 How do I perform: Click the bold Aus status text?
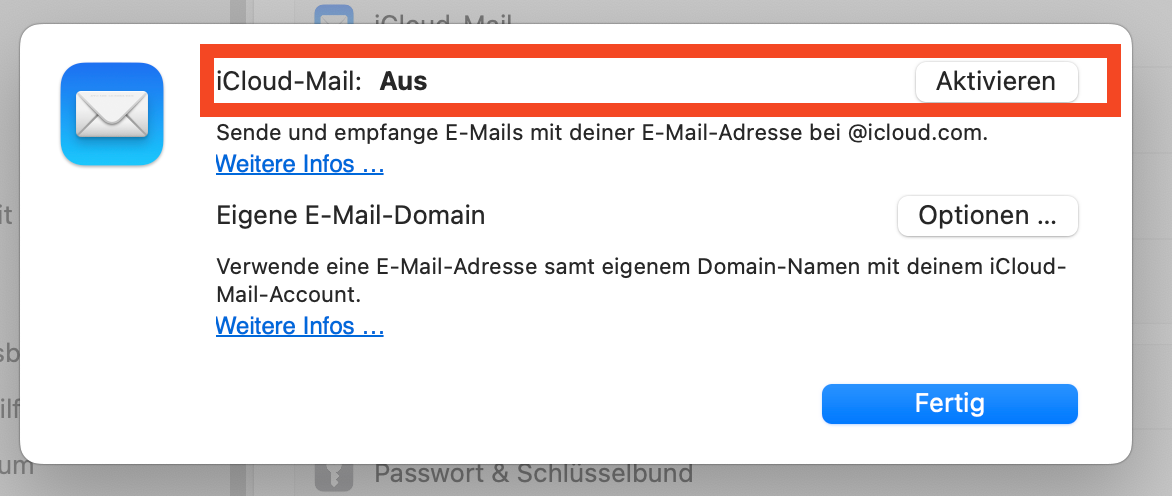(403, 81)
